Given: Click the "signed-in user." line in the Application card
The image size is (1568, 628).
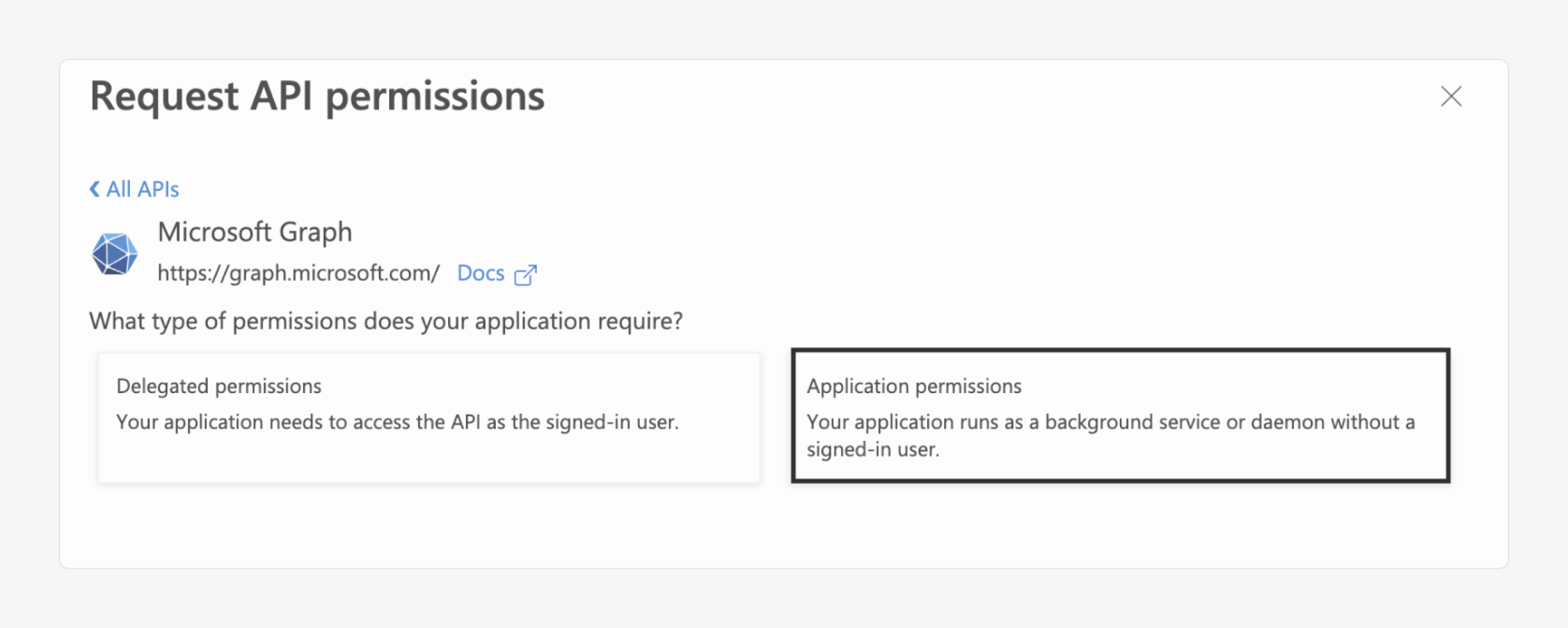Looking at the screenshot, I should tap(872, 450).
